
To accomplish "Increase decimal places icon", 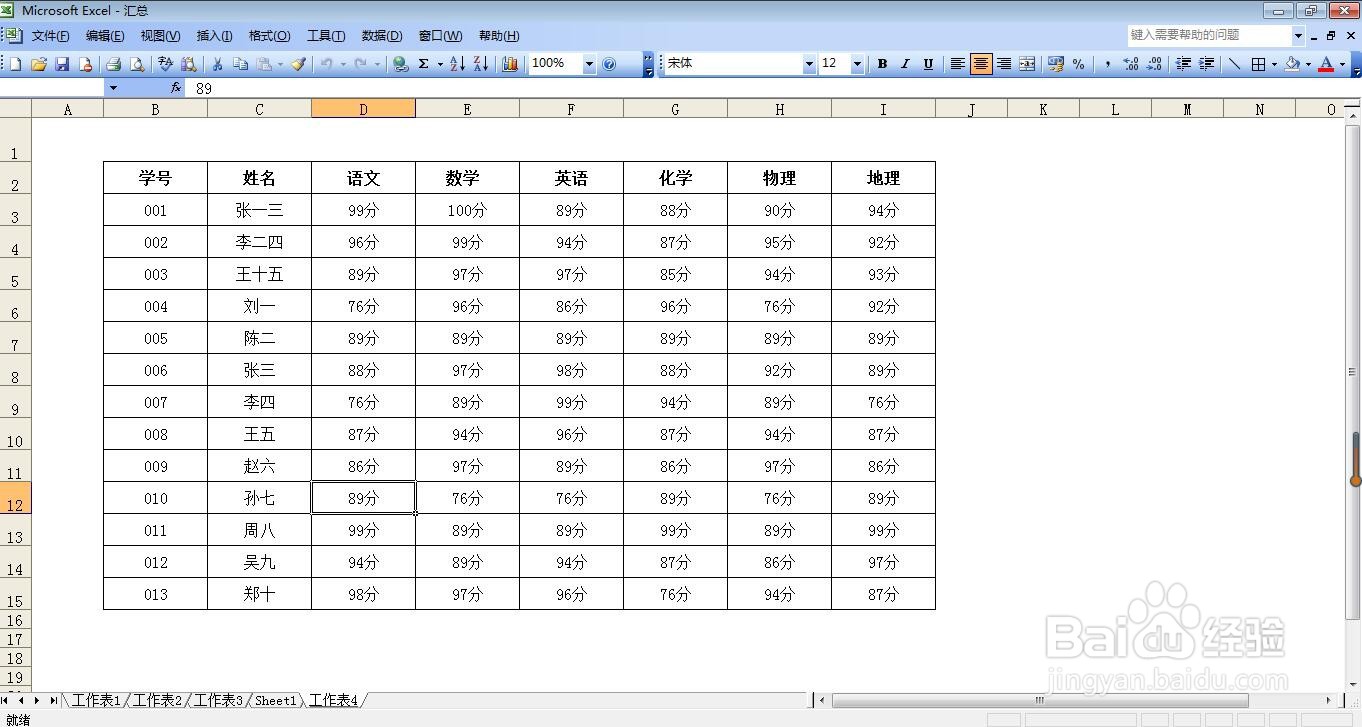I will tap(1131, 63).
